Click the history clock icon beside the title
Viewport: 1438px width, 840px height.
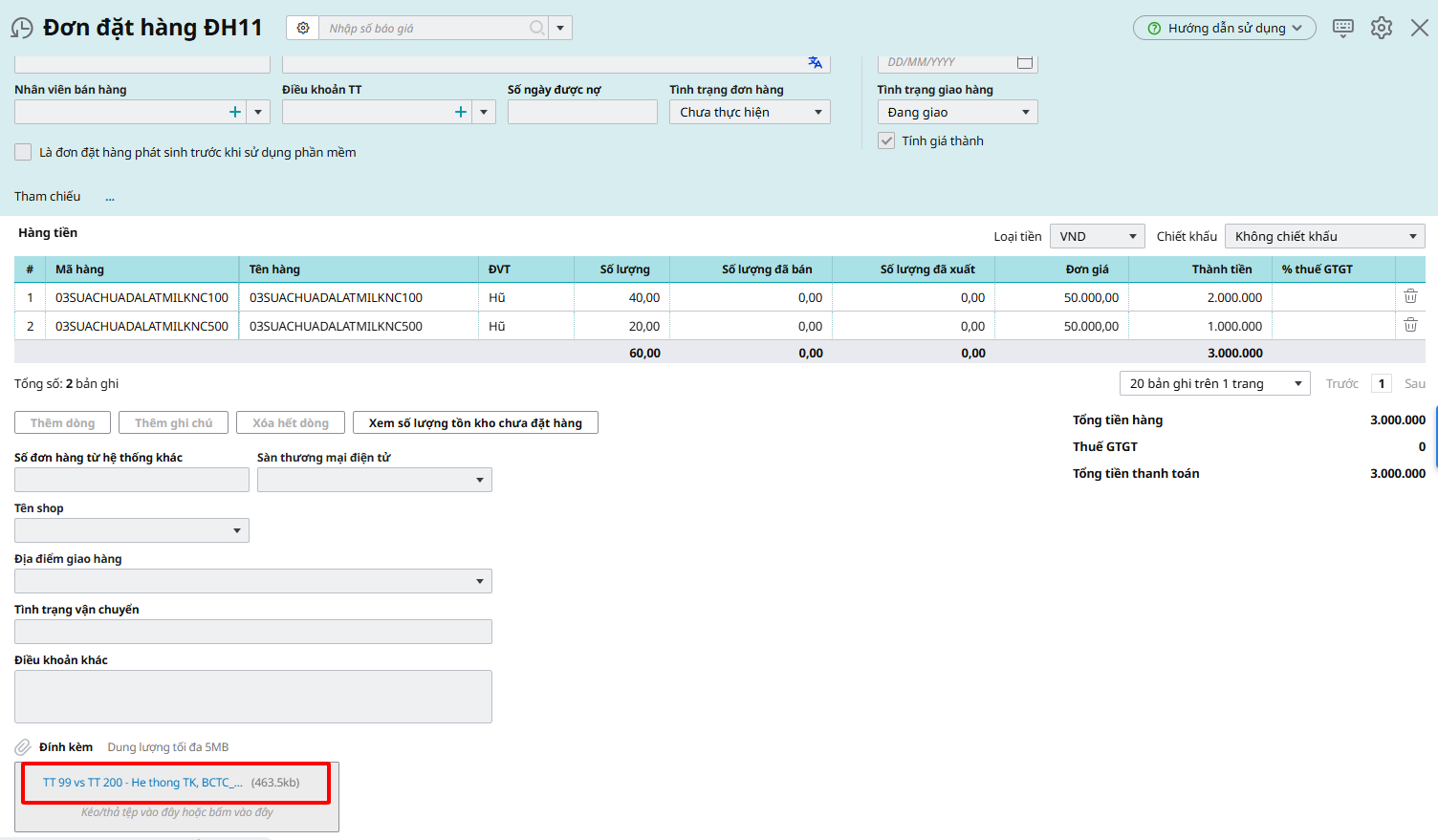[x=22, y=29]
